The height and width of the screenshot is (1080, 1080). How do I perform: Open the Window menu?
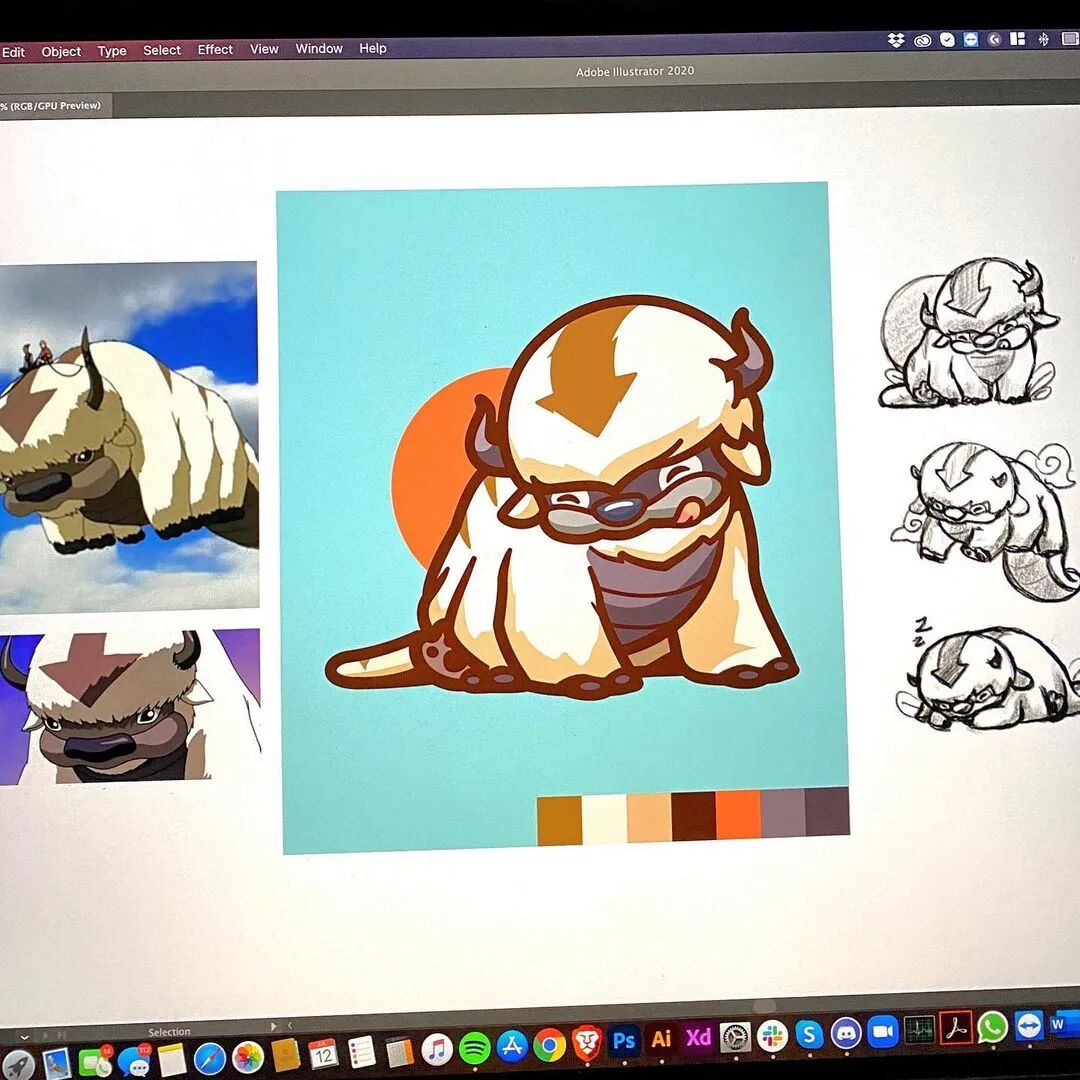(x=319, y=48)
